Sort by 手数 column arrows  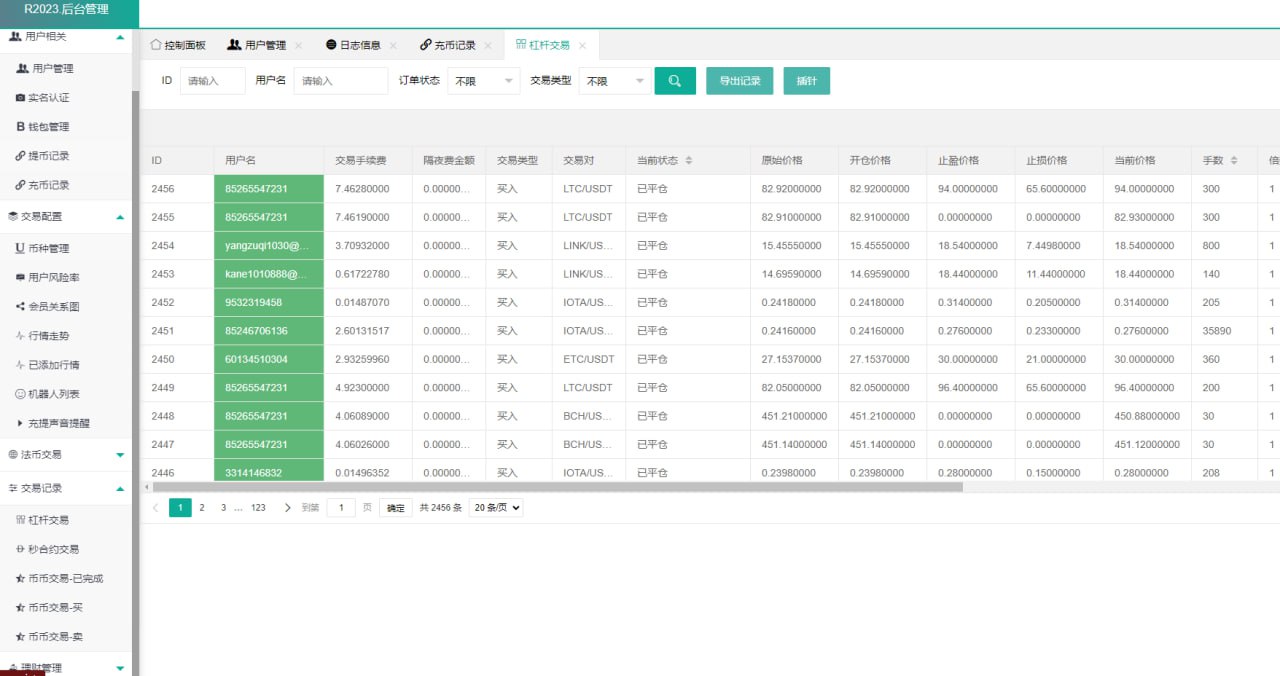tap(1234, 161)
